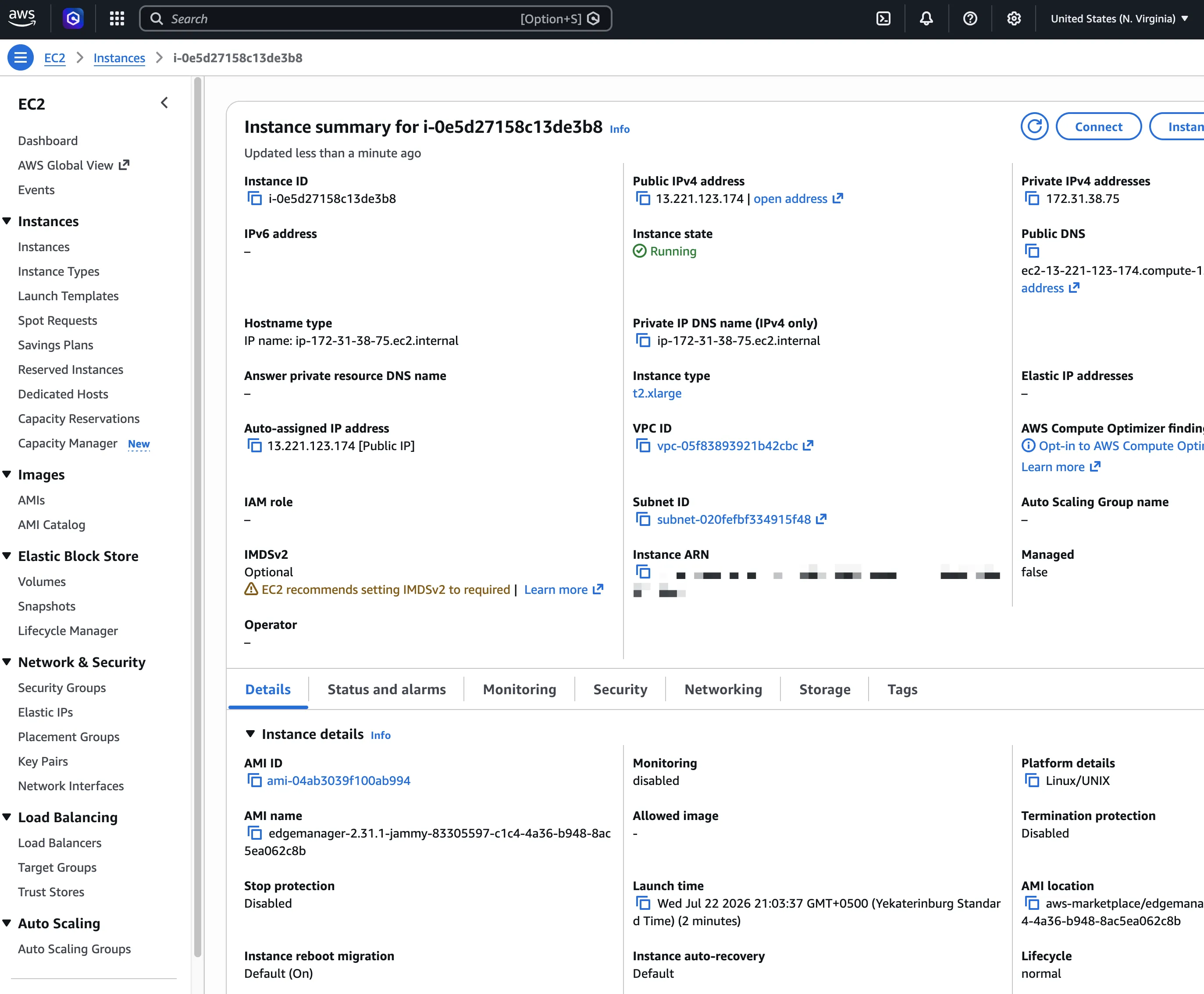Collapse the Instance details panel
Viewport: 1204px width, 994px height.
(x=250, y=734)
